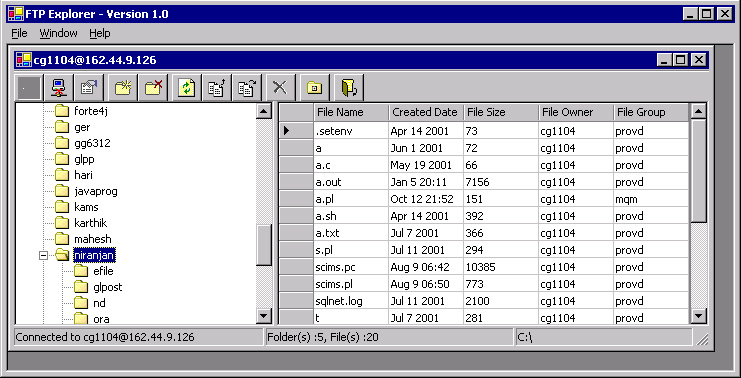Sort by File Group column header
This screenshot has width=741, height=378.
pyautogui.click(x=651, y=112)
